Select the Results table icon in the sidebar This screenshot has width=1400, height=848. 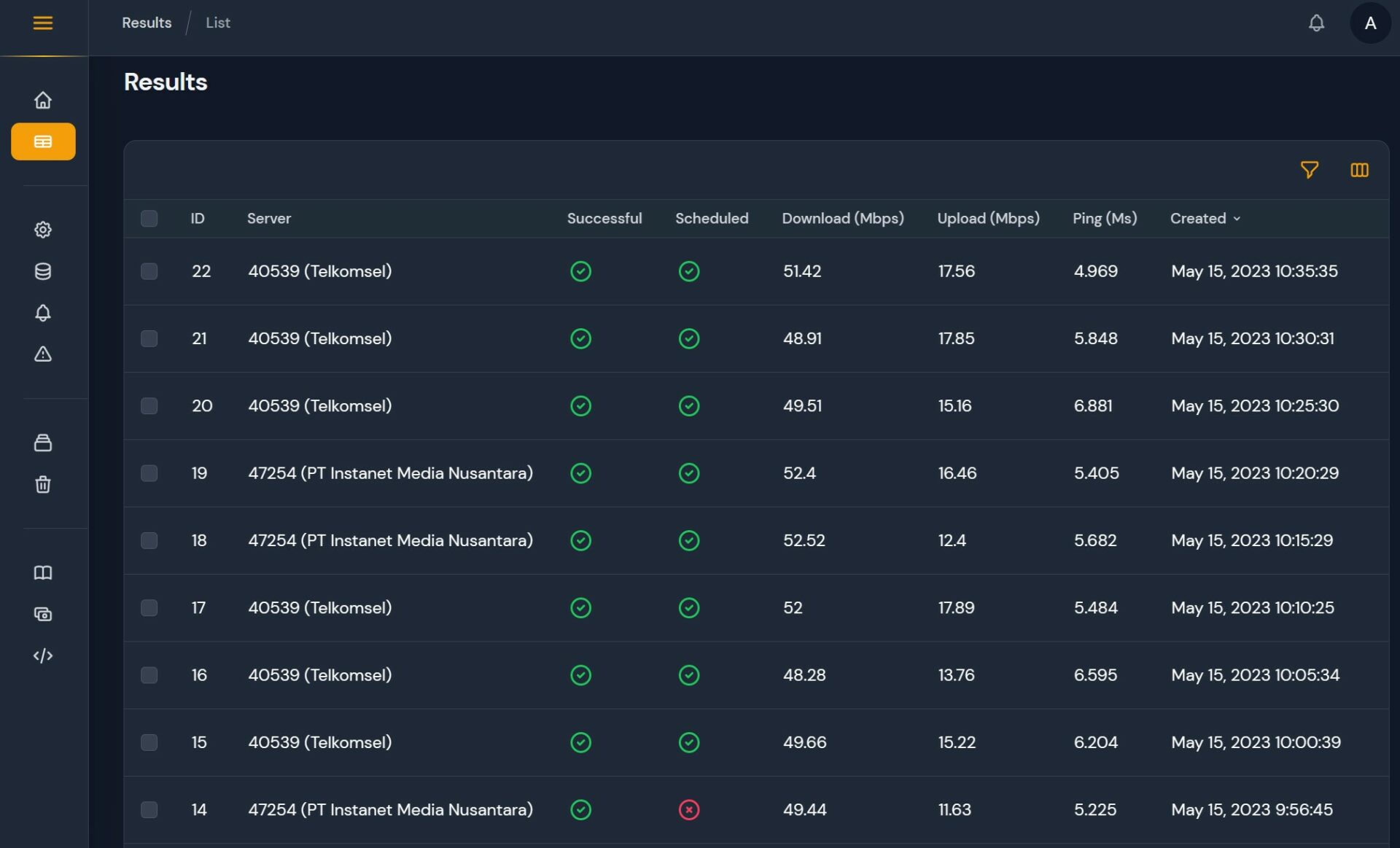42,141
